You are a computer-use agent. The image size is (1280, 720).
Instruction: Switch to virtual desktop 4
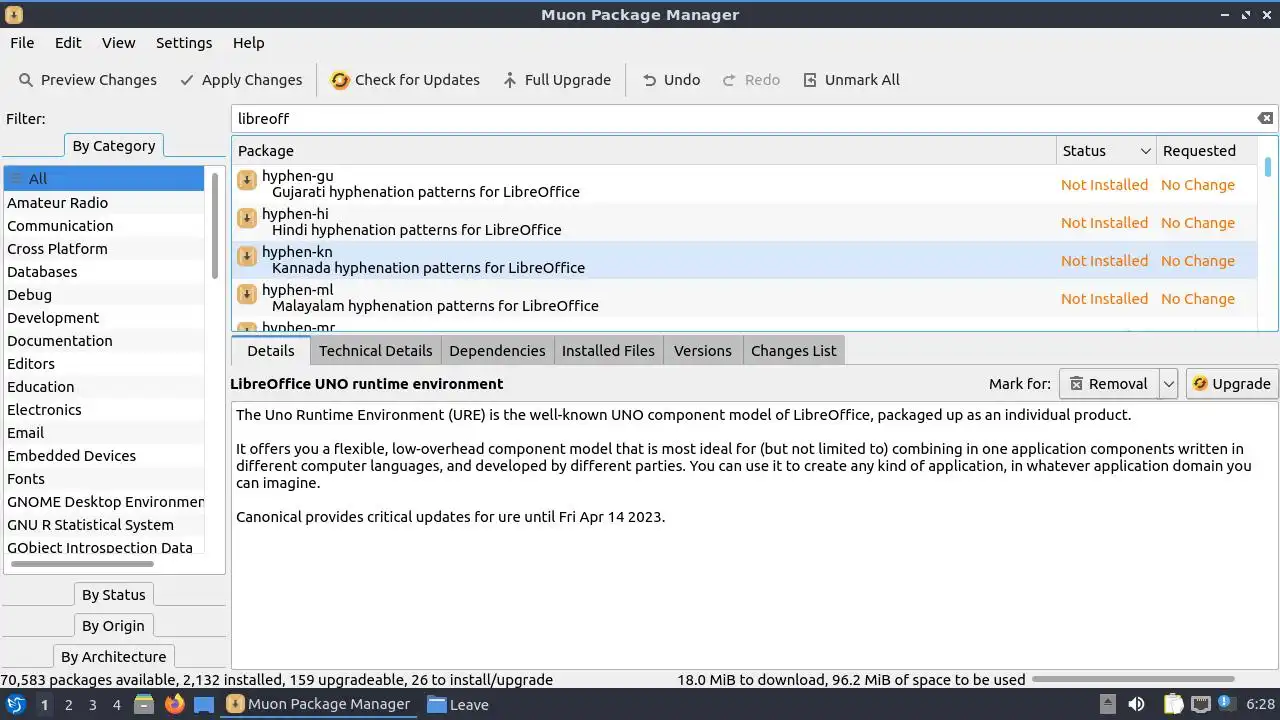(x=116, y=705)
